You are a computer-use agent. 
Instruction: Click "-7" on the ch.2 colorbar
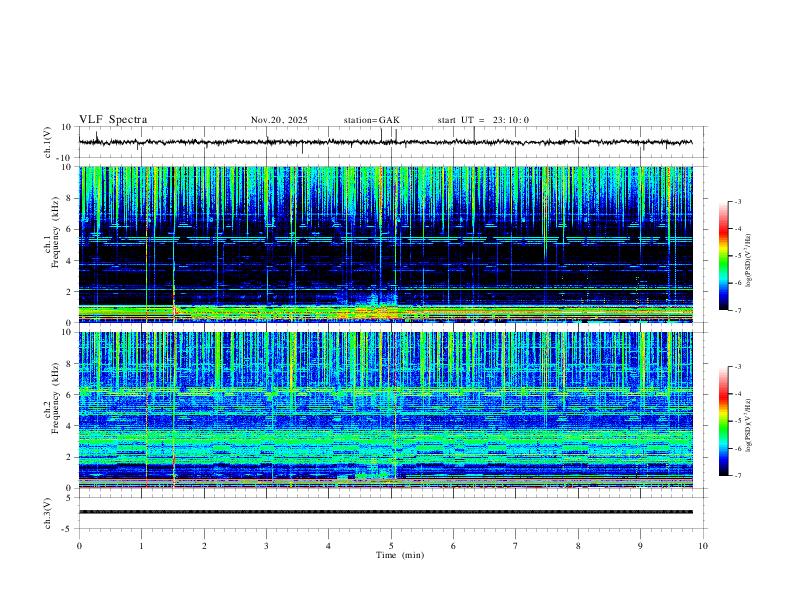[x=737, y=476]
